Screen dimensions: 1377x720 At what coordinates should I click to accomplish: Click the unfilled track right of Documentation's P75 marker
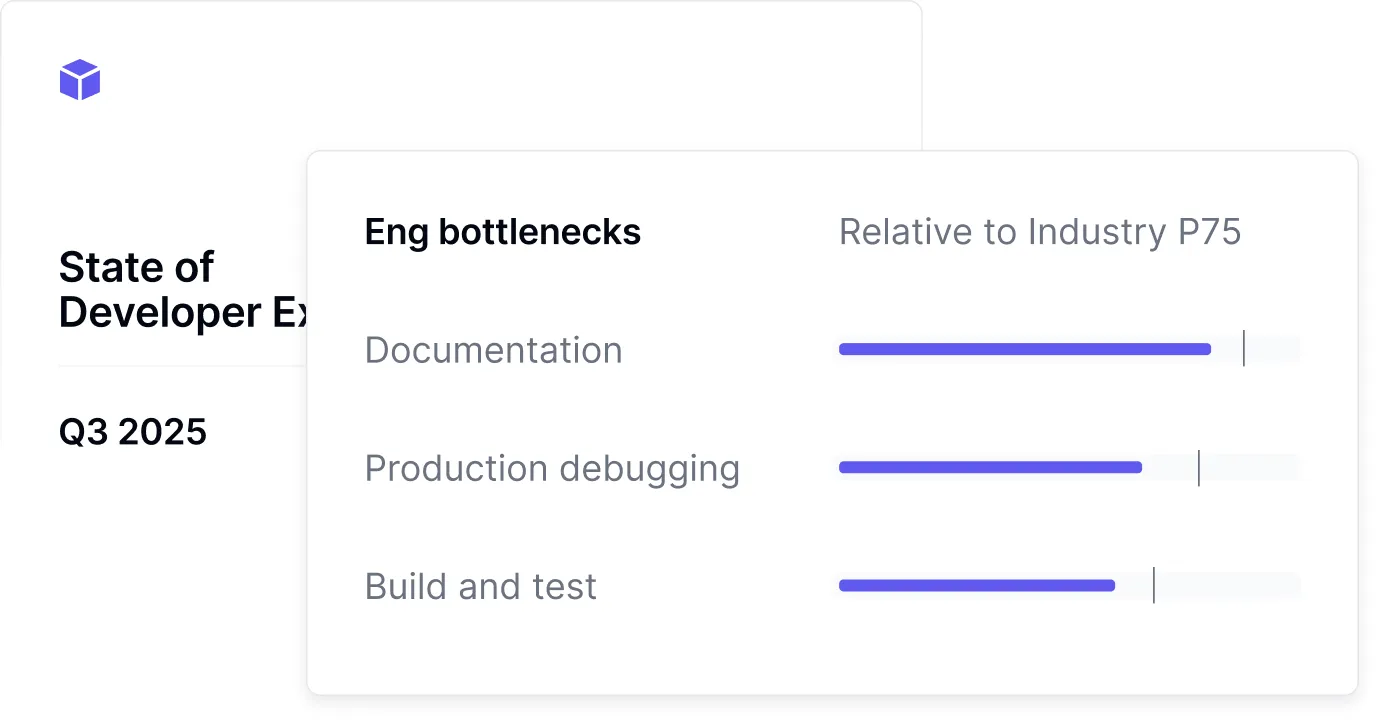tap(1272, 349)
